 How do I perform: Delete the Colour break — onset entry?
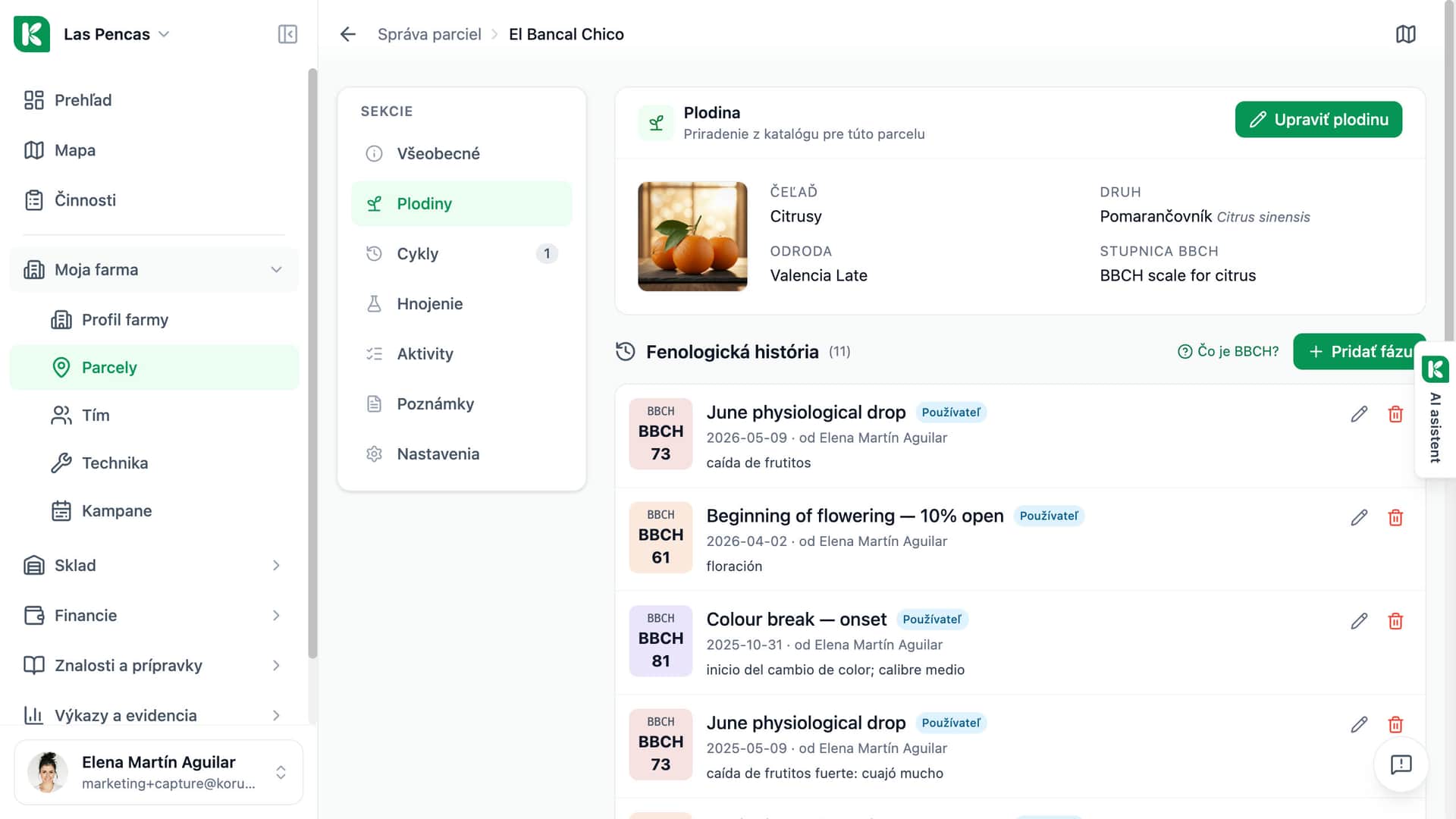pos(1395,621)
